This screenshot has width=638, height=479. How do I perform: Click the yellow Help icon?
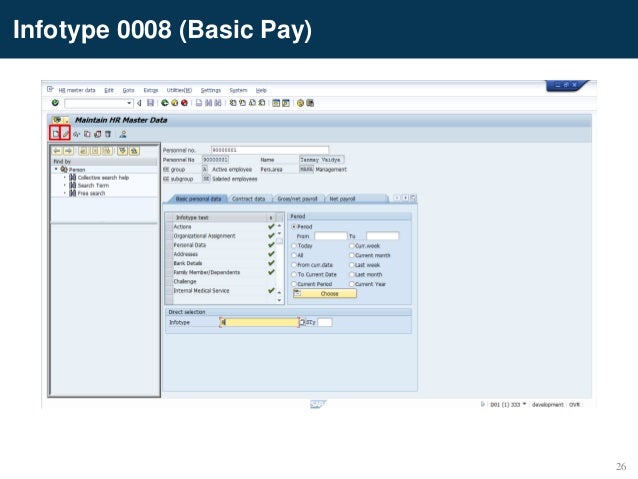300,103
